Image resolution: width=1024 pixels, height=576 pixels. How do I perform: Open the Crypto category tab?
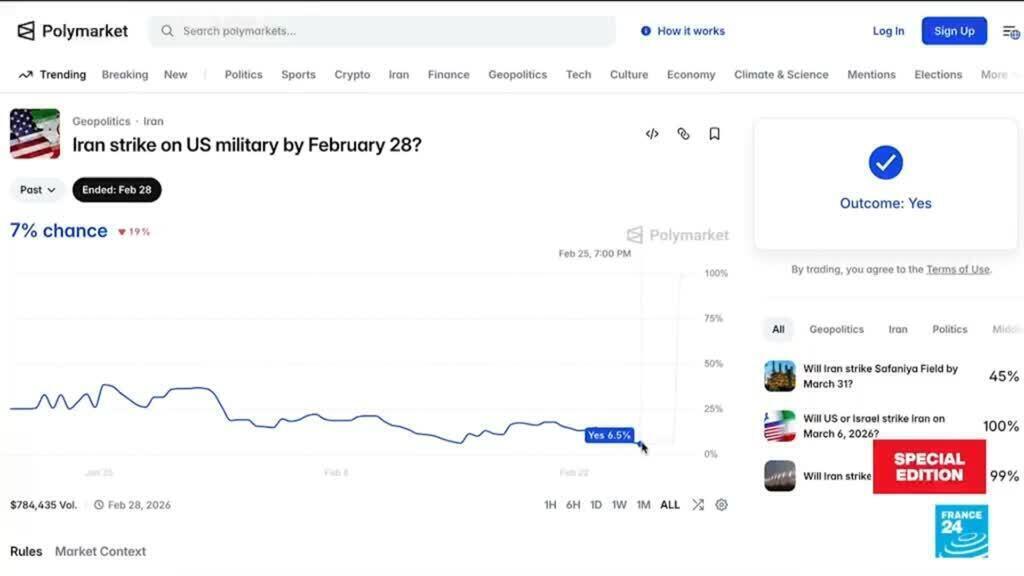(352, 74)
